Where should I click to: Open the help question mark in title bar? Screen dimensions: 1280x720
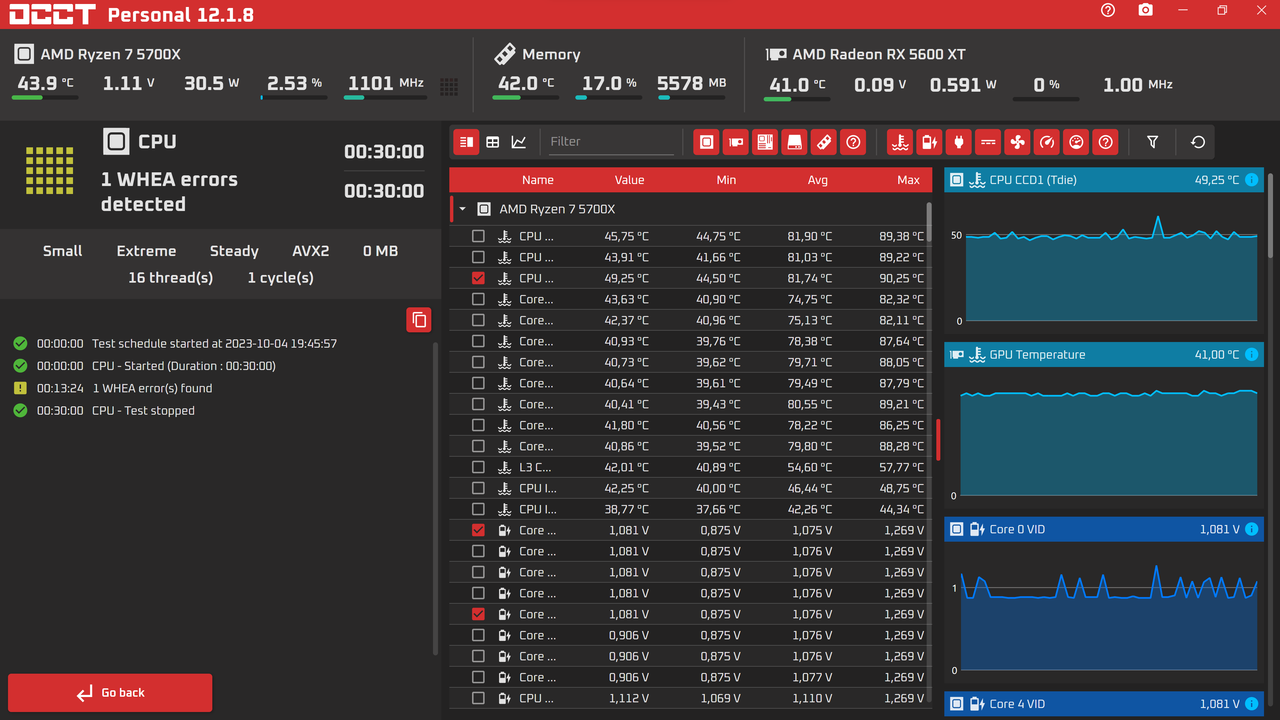1108,10
